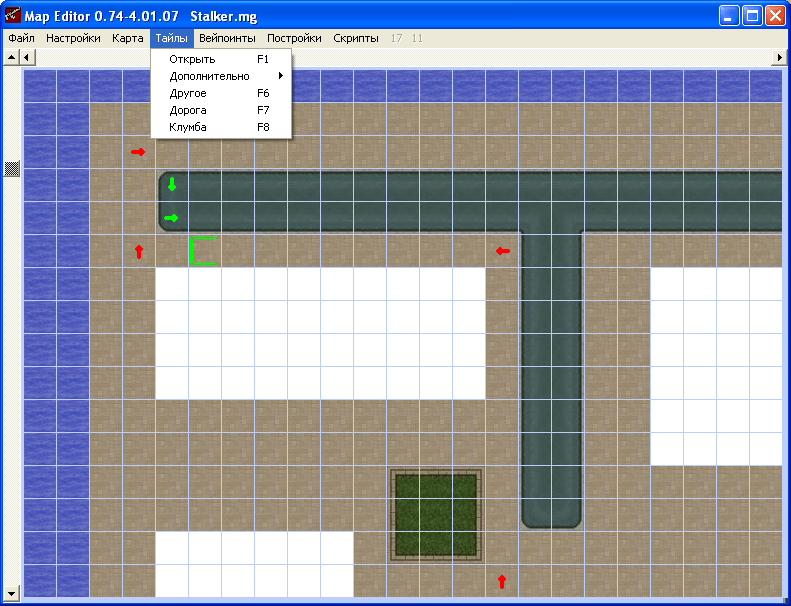Image resolution: width=791 pixels, height=606 pixels.
Task: Click the red up arrow beside green square
Action: click(139, 251)
